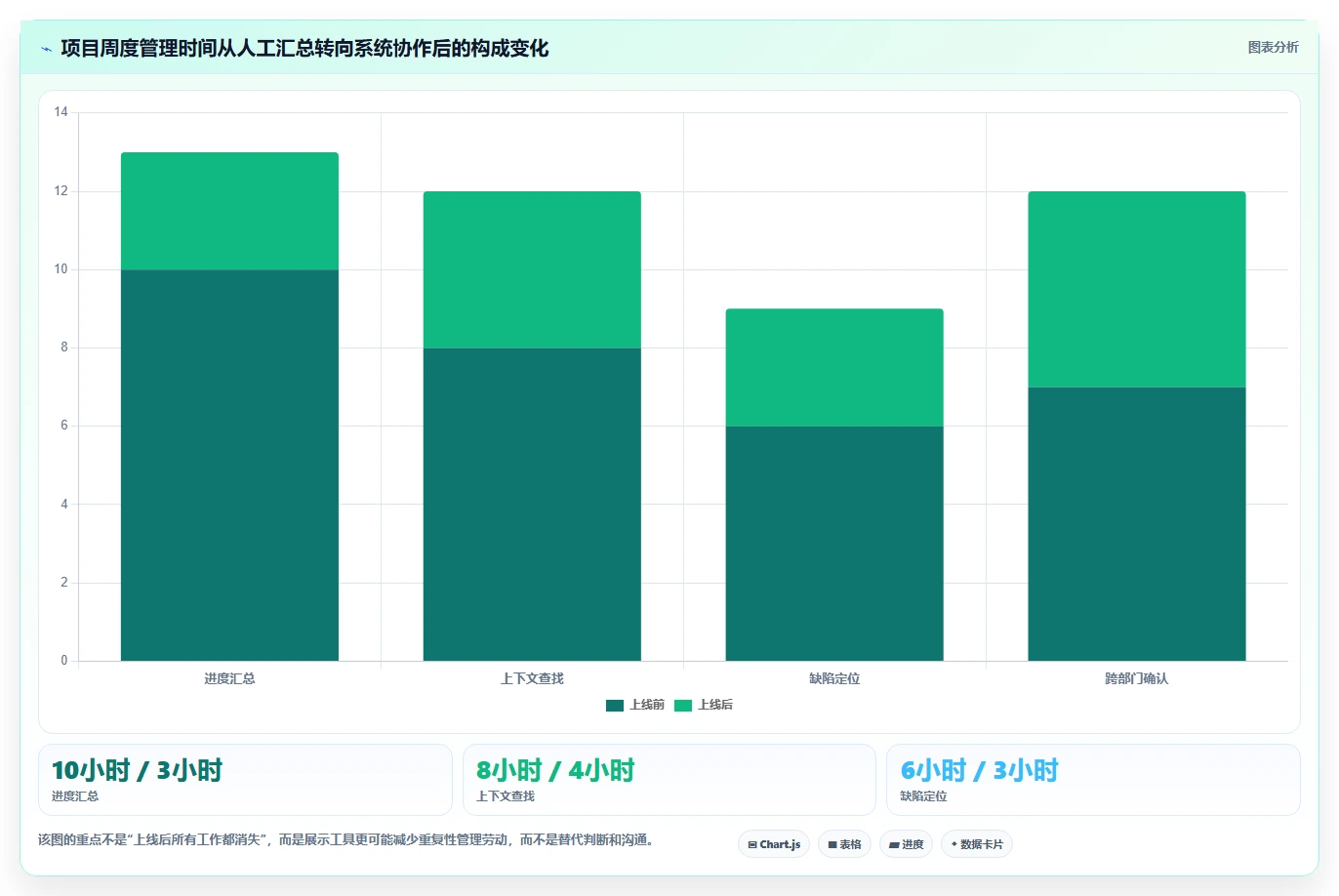
Task: Click the 上下文查找 上线后 green bar segment
Action: coord(532,269)
